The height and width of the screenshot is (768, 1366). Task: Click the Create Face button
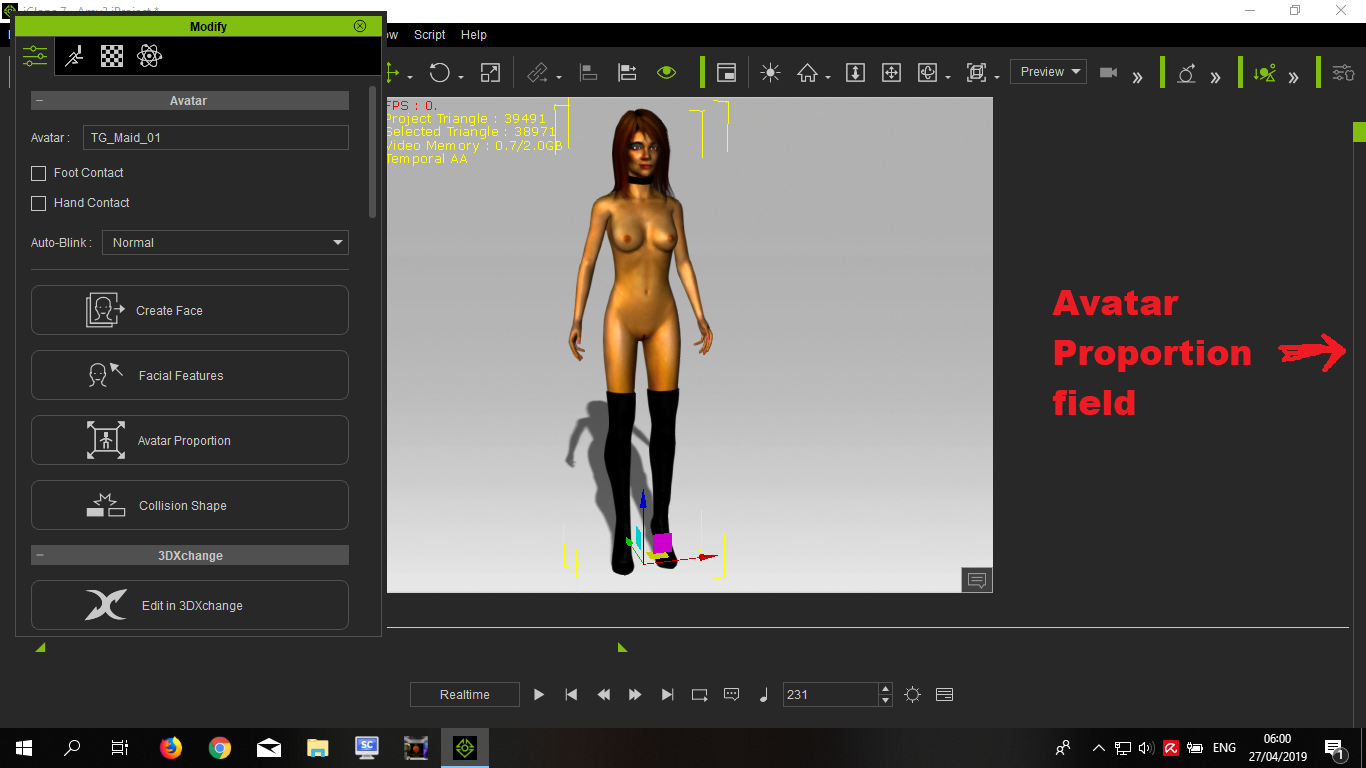pyautogui.click(x=190, y=310)
